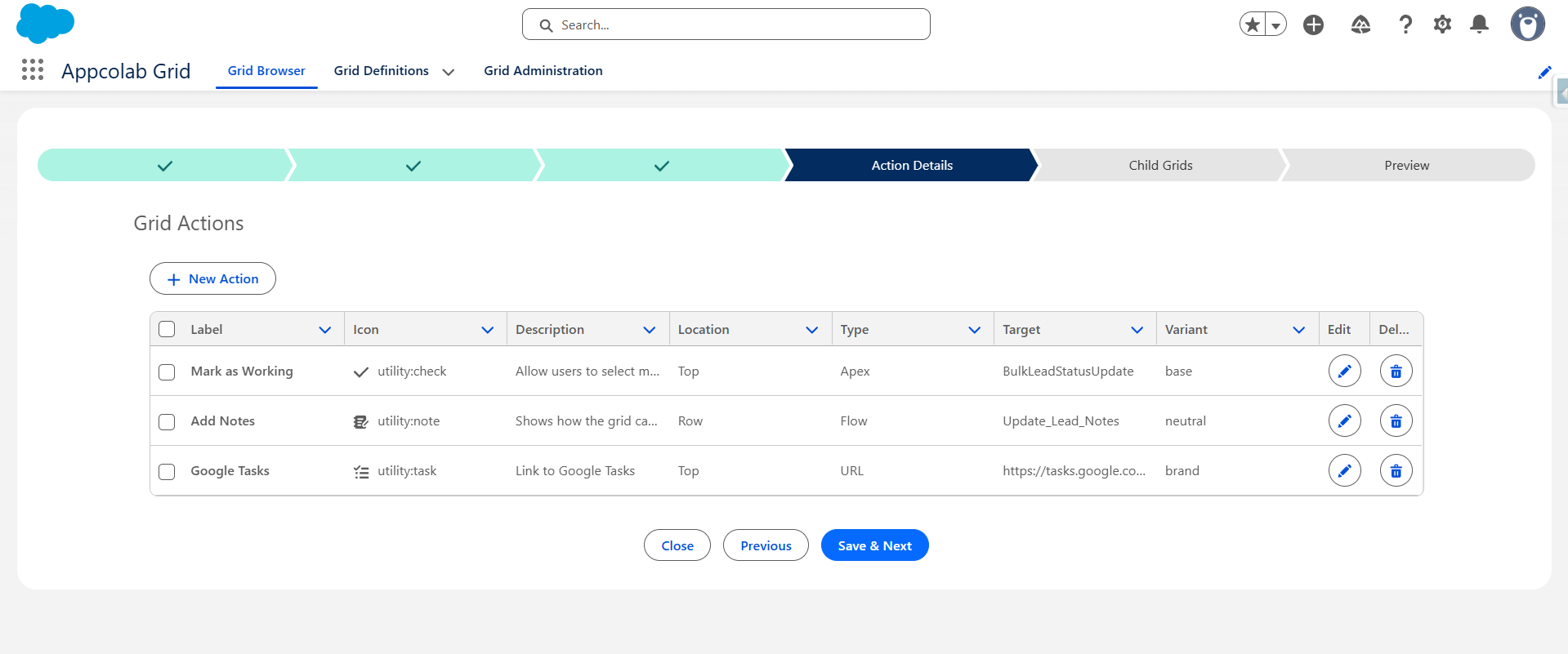This screenshot has height=654, width=1568.
Task: Open the Grid Administration tab
Action: click(x=543, y=71)
